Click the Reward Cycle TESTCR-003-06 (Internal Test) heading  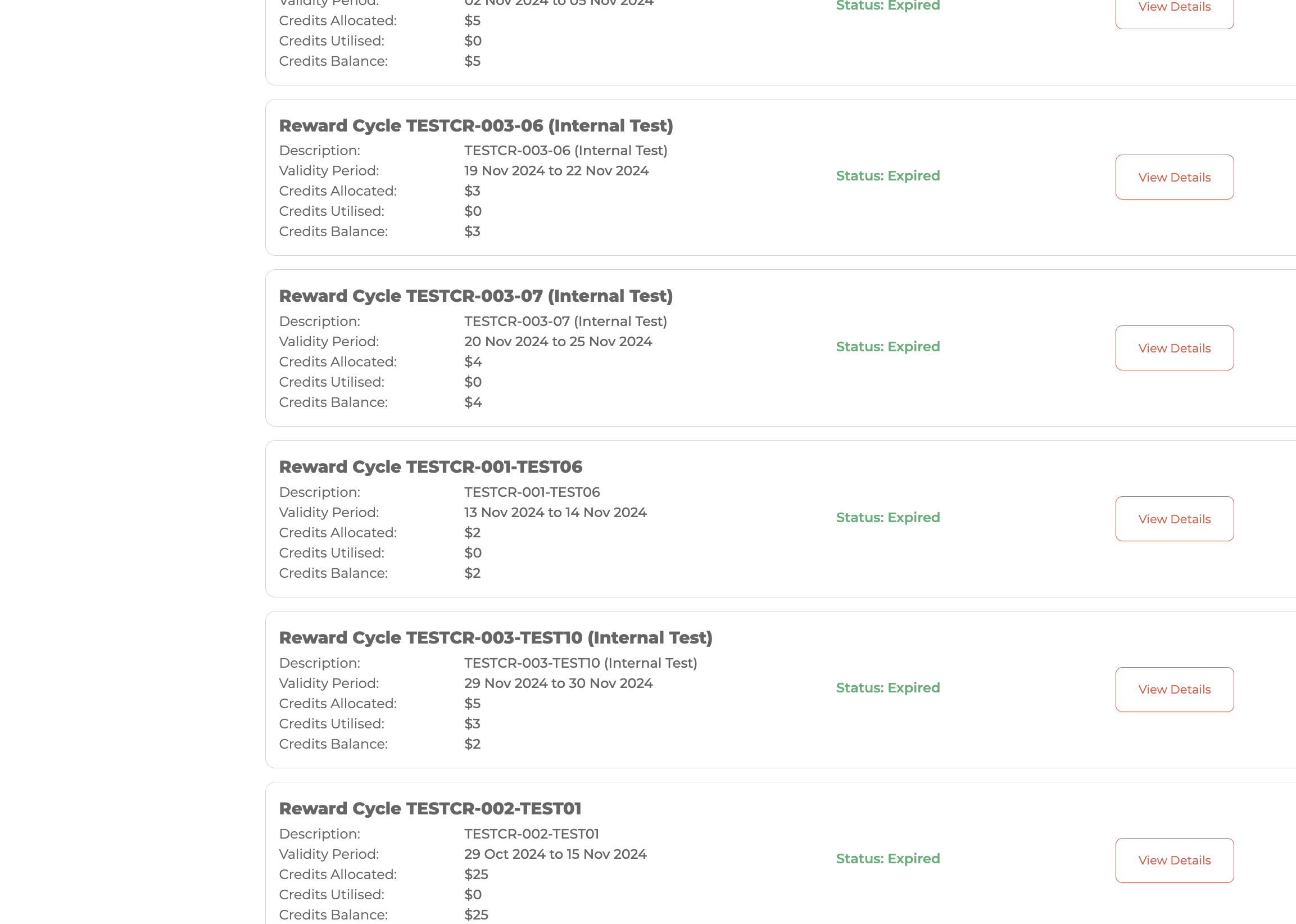[475, 126]
